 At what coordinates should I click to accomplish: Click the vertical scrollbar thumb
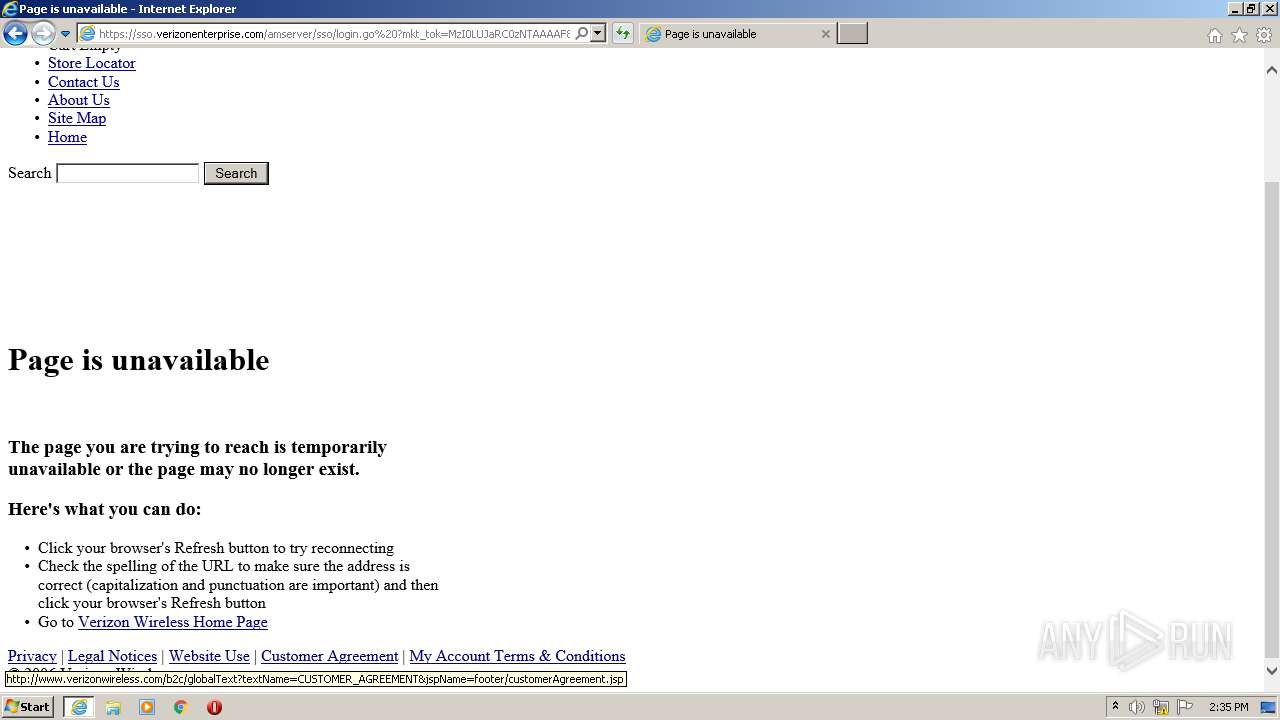tap(1271, 421)
